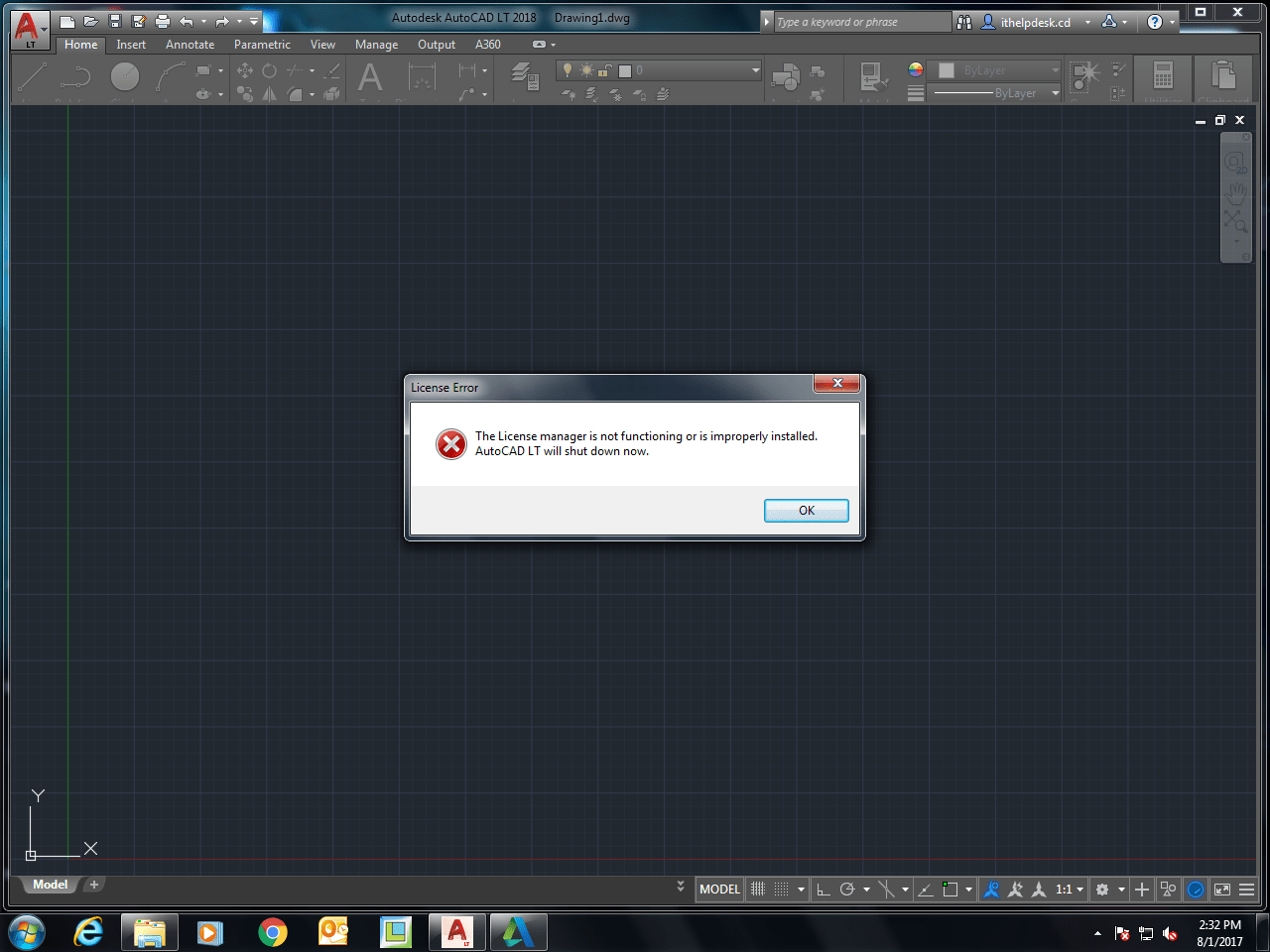This screenshot has width=1270, height=952.
Task: Toggle object snap tracking
Action: 925,890
